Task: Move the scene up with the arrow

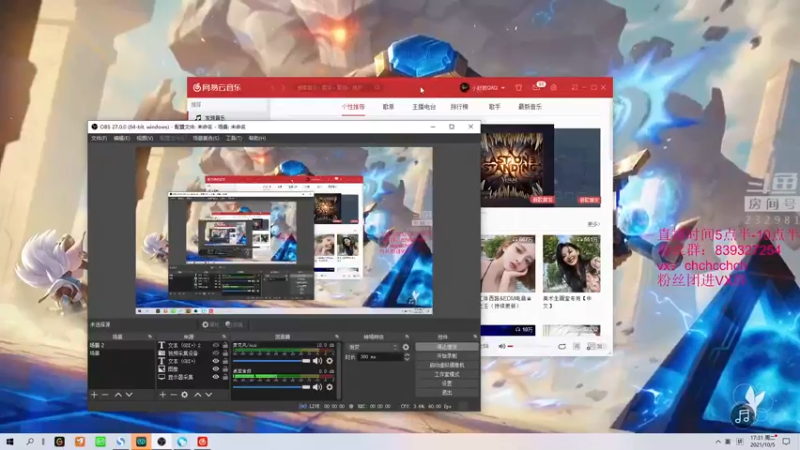Action: (118, 394)
